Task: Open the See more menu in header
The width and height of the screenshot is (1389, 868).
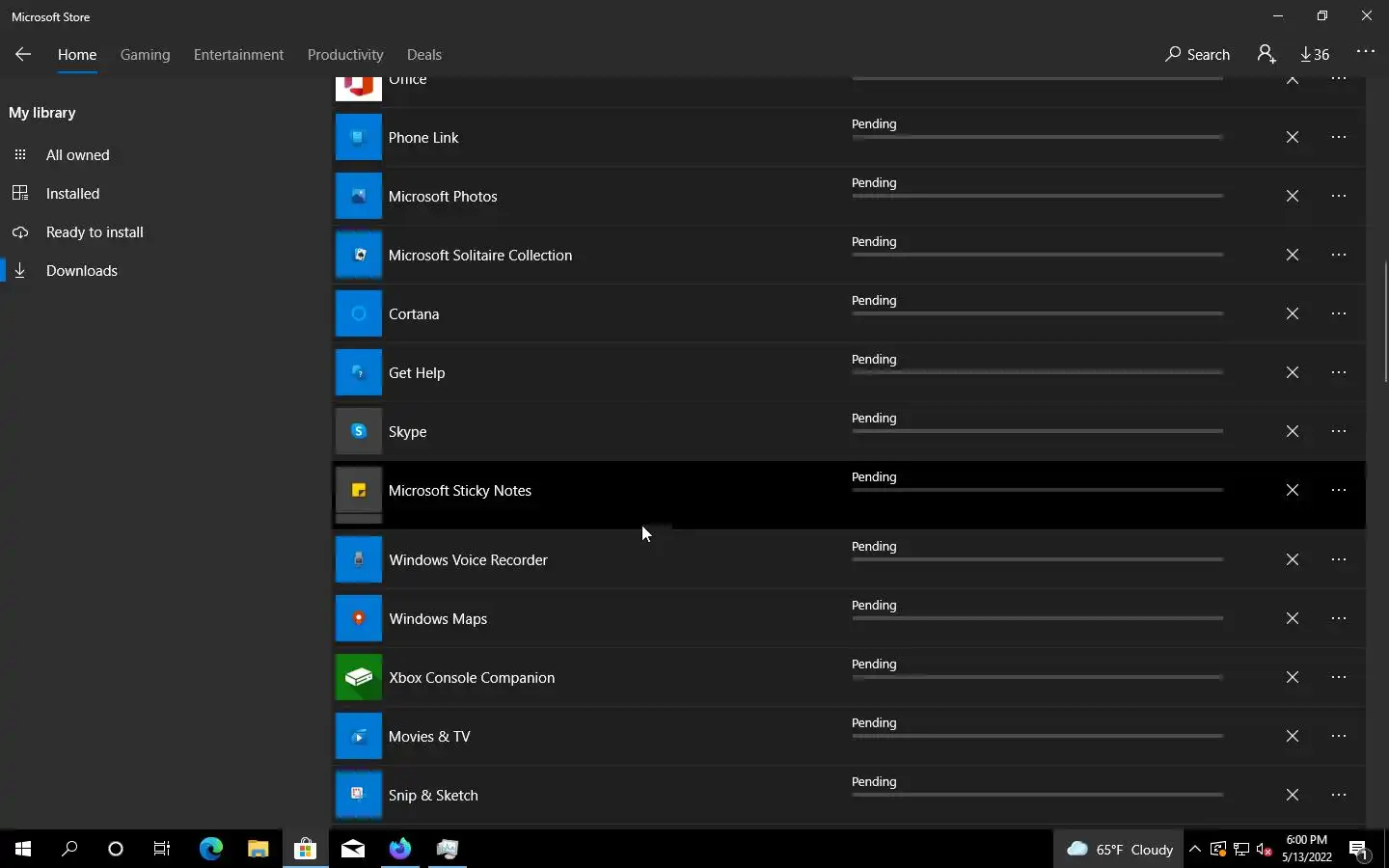Action: pos(1366,52)
